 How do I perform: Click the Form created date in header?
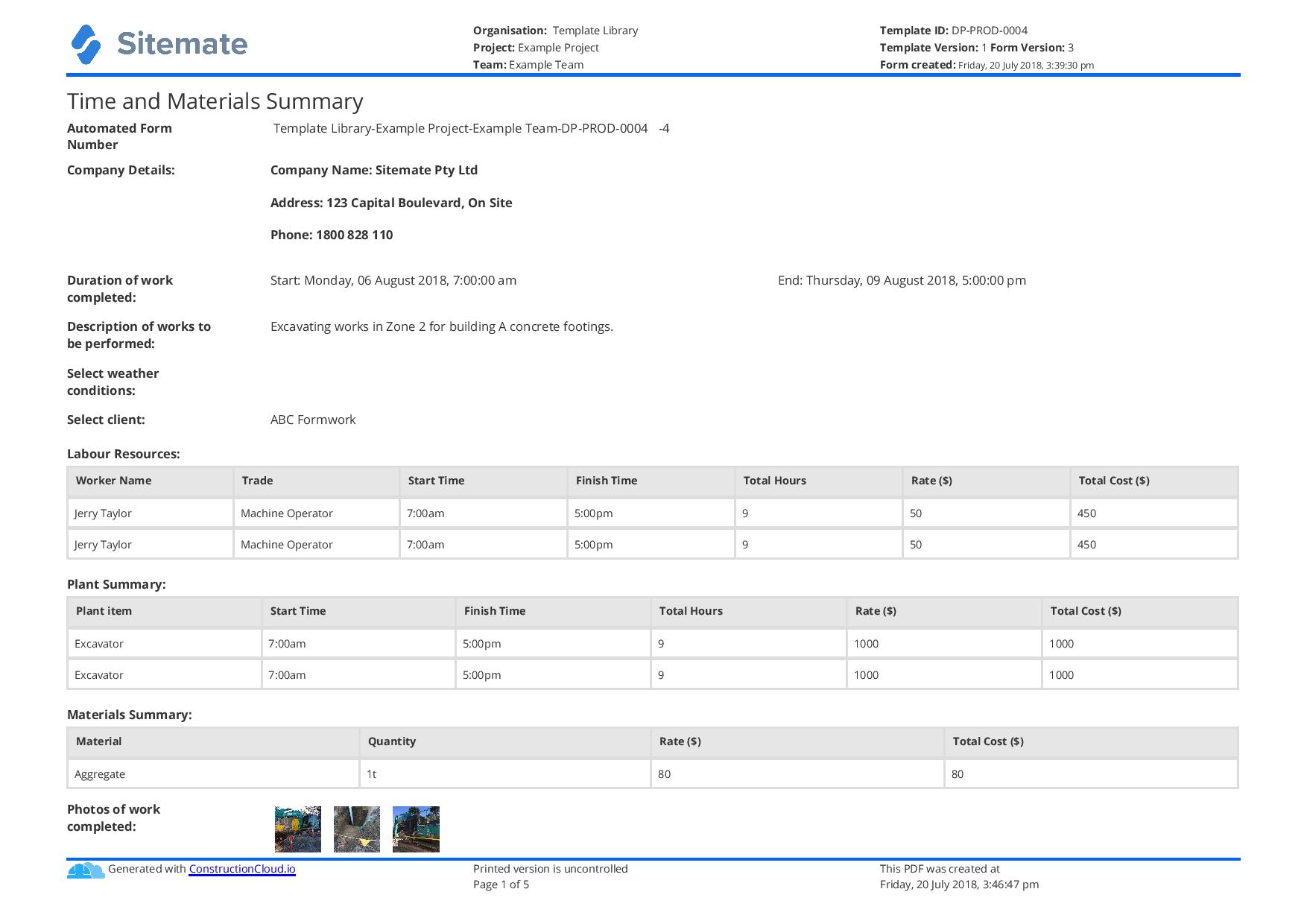point(1026,65)
